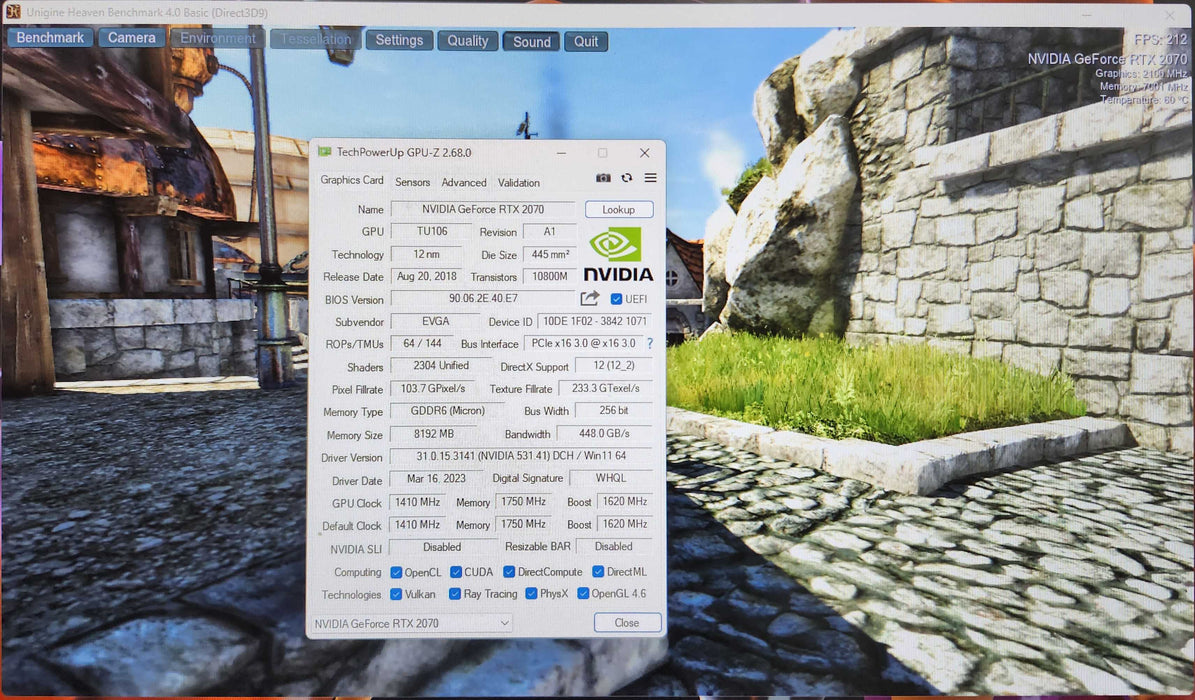The height and width of the screenshot is (700, 1195).
Task: Click the Lookup button
Action: (x=619, y=210)
